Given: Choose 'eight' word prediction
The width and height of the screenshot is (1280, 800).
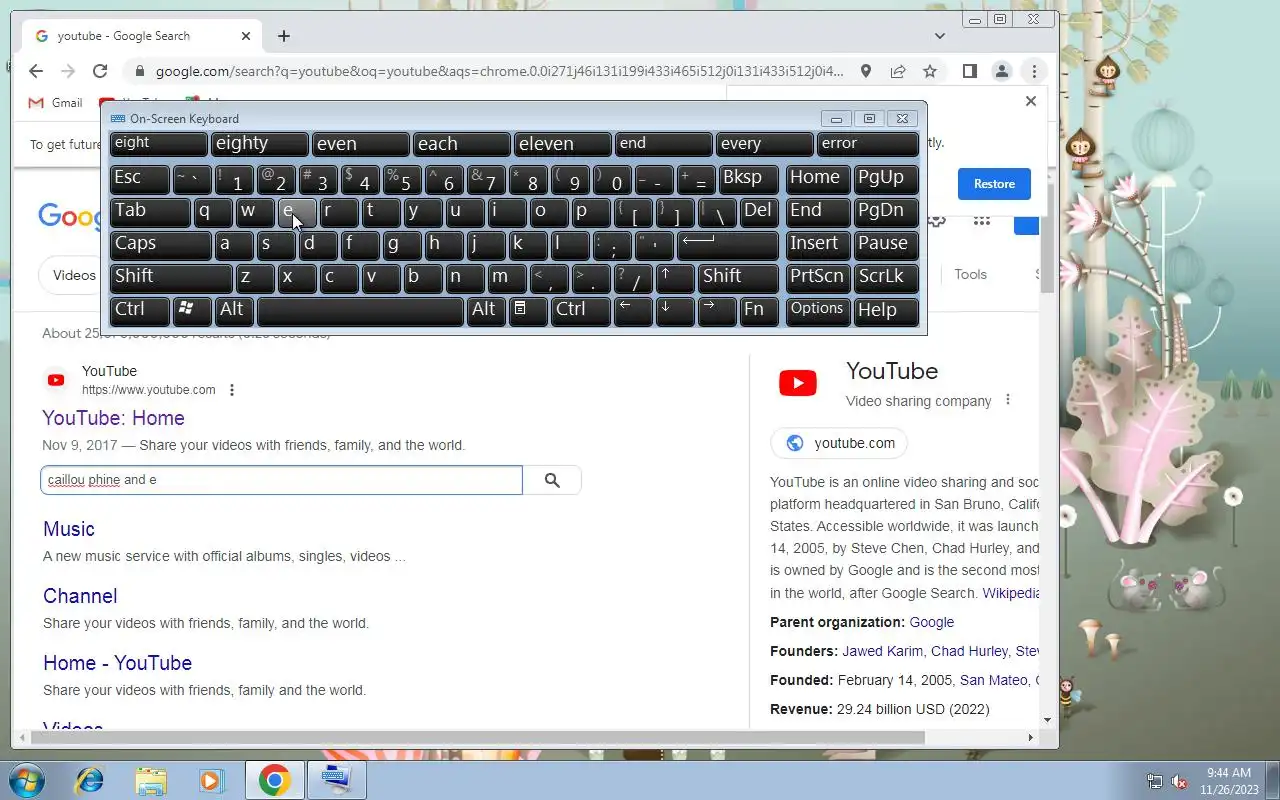Looking at the screenshot, I should point(159,144).
